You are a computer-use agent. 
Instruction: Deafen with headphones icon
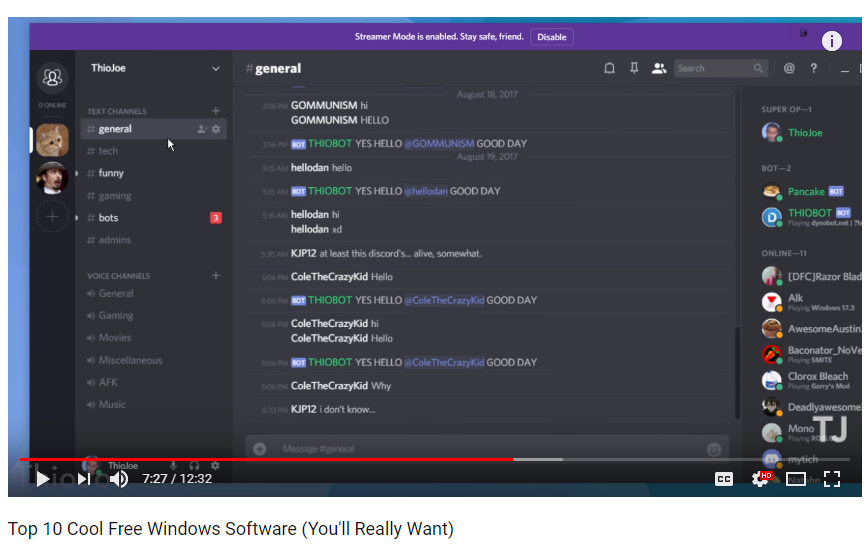click(194, 466)
